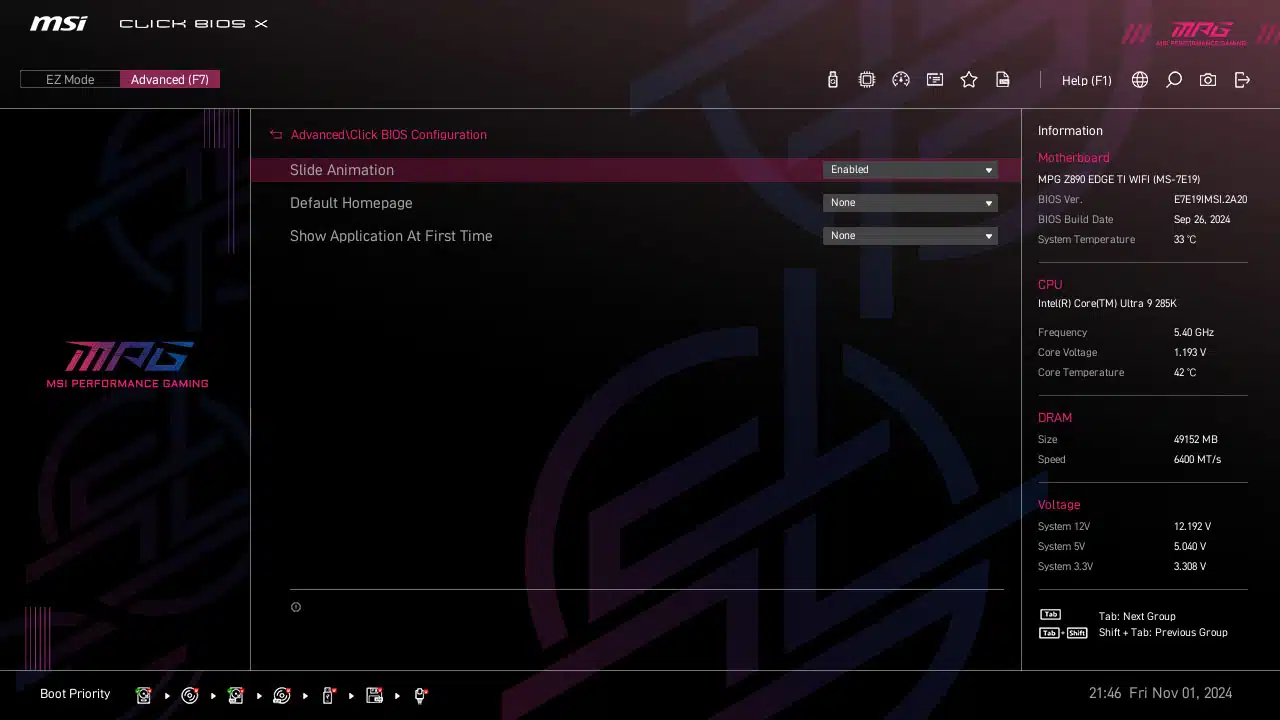The height and width of the screenshot is (720, 1280).
Task: Open Show Application At First Time dropdown
Action: pos(909,236)
